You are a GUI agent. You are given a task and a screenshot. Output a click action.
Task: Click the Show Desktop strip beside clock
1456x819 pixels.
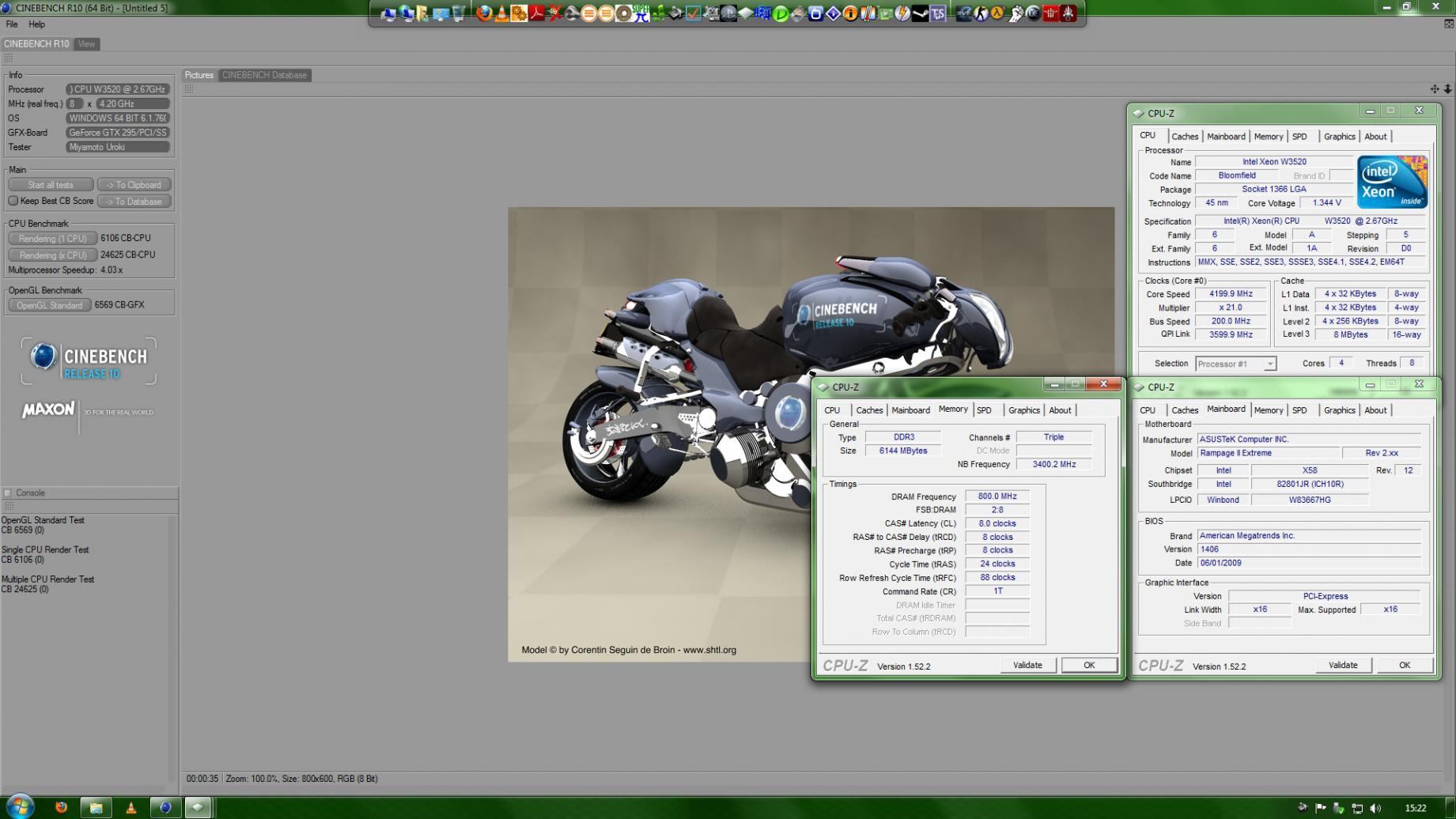pyautogui.click(x=1451, y=808)
